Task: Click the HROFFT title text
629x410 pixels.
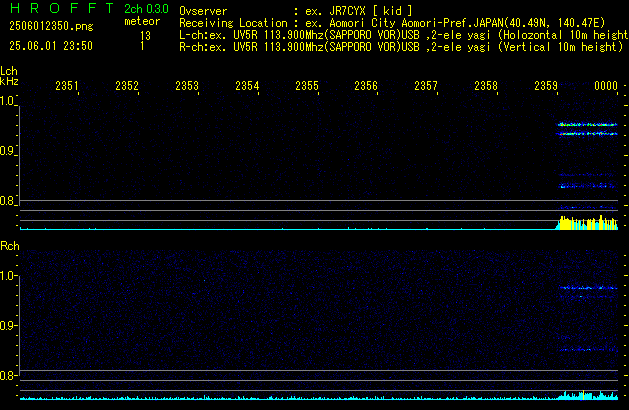Action: pos(62,8)
